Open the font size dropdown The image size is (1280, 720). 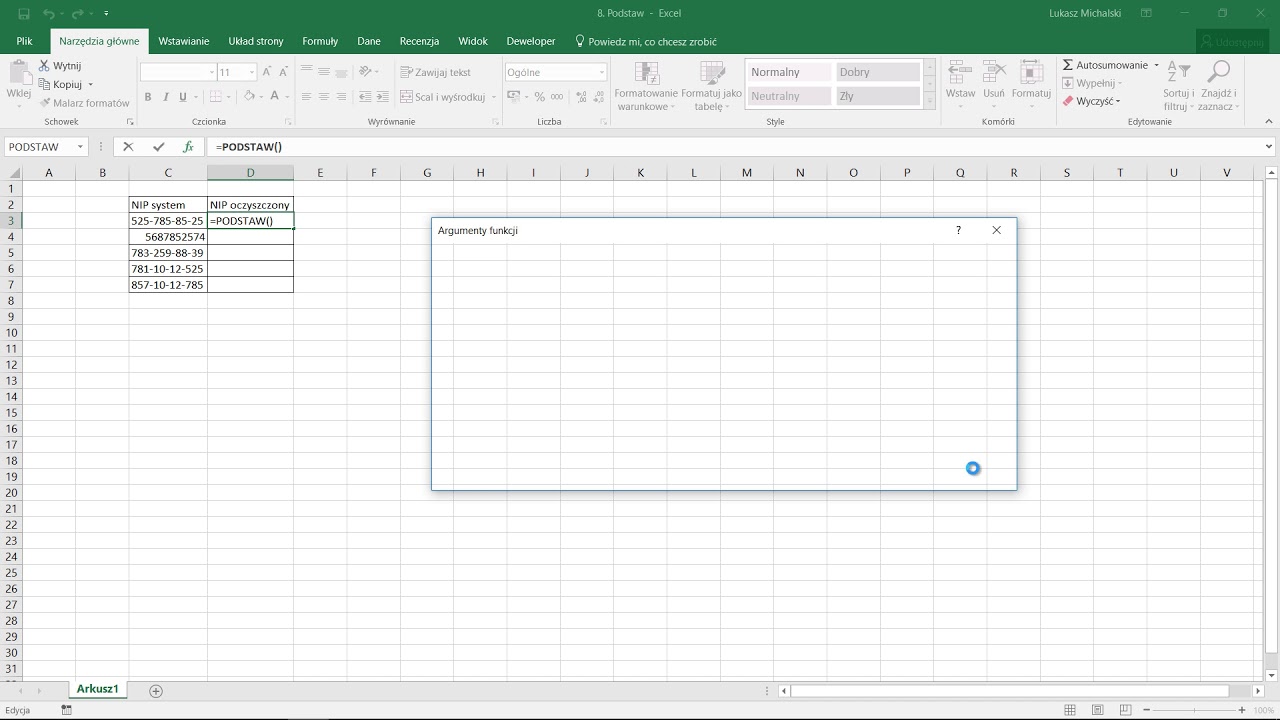(x=252, y=72)
